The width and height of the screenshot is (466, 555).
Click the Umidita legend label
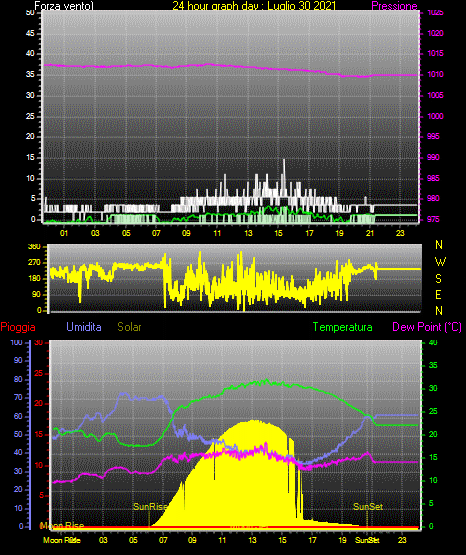tap(84, 327)
